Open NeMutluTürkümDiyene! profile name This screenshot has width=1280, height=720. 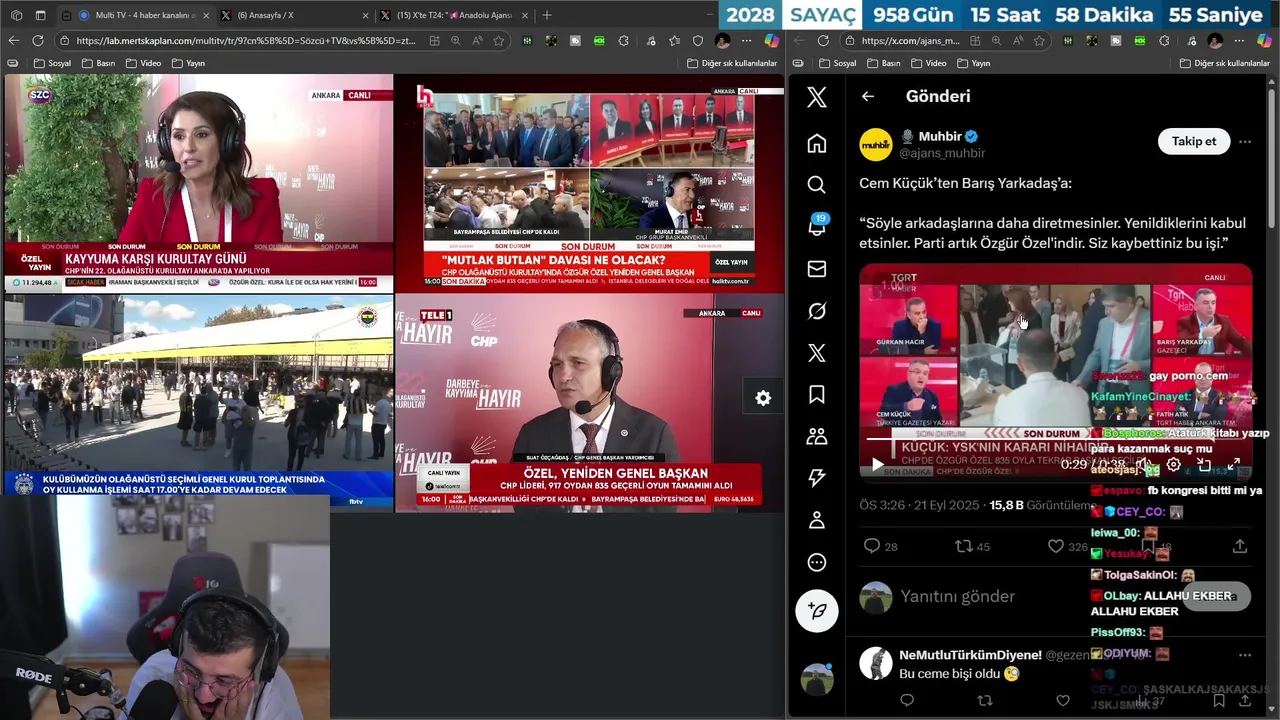pyautogui.click(x=970, y=655)
